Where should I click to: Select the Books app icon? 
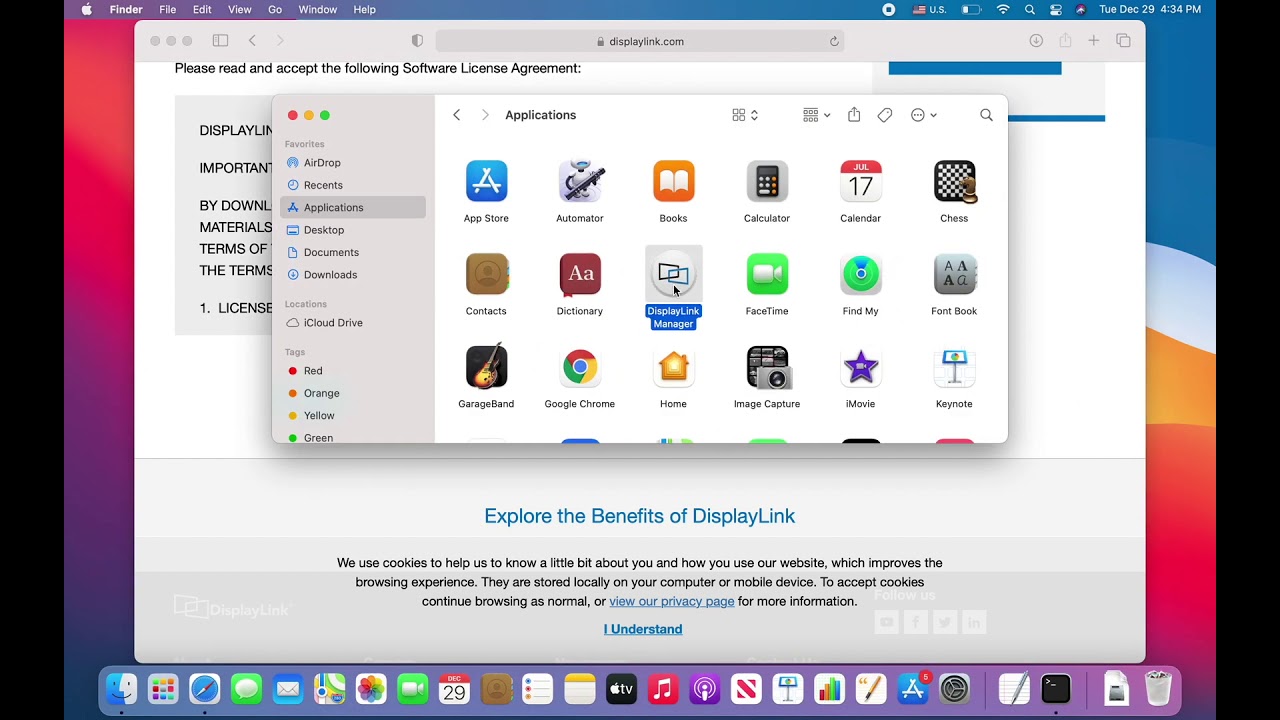(673, 181)
